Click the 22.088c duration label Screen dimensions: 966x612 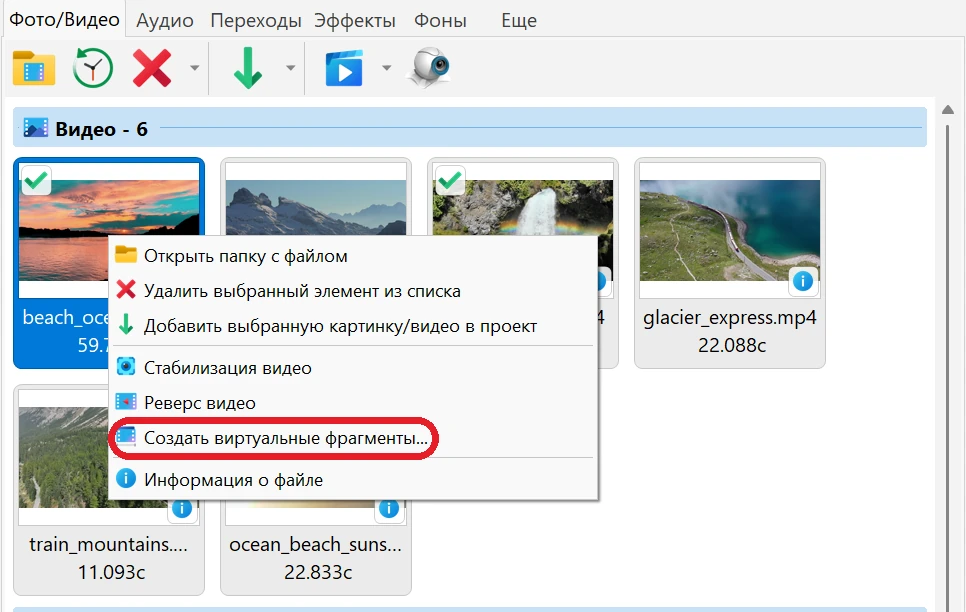coord(732,345)
